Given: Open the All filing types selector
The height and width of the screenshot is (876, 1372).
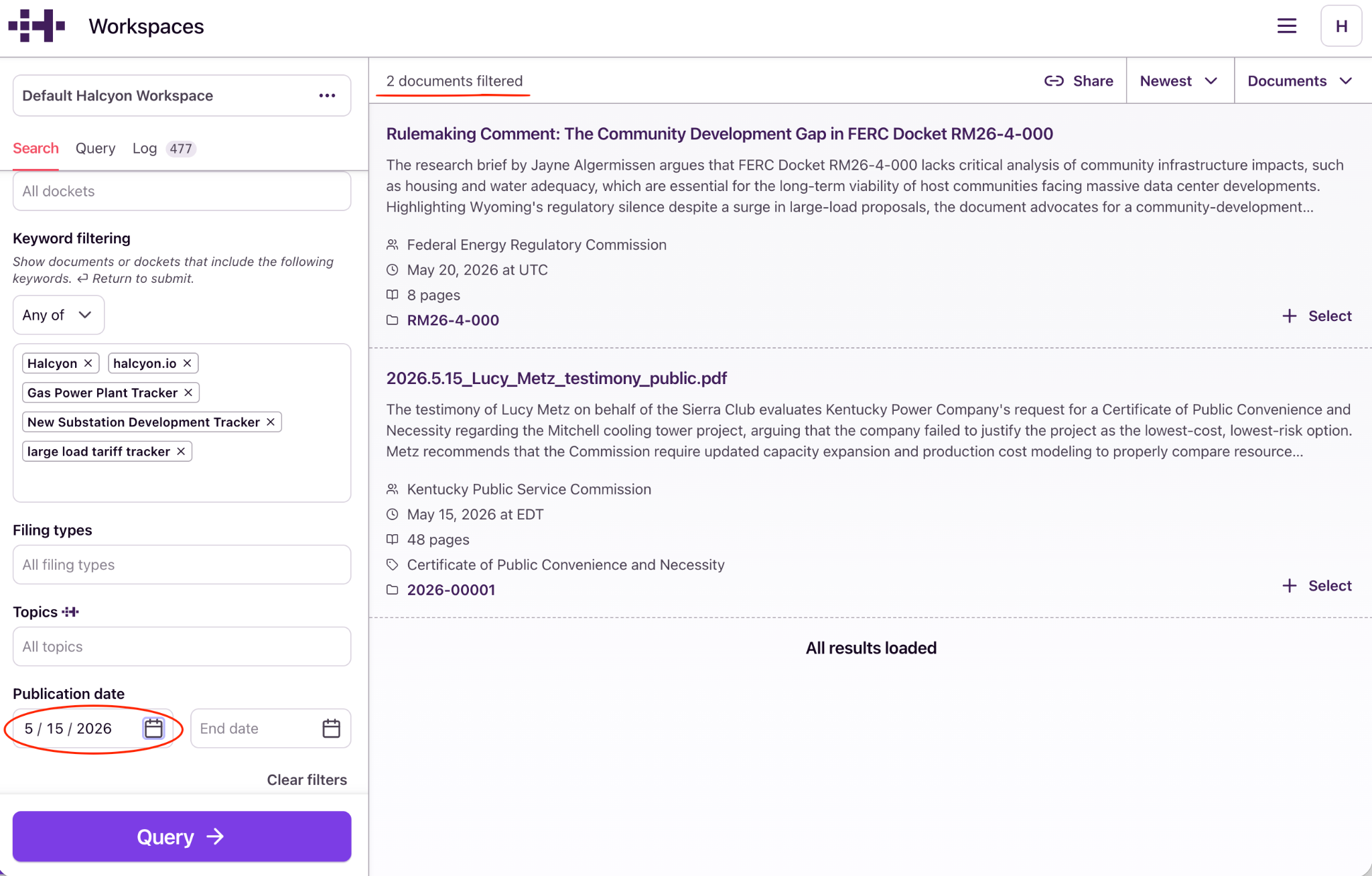Looking at the screenshot, I should 182,564.
